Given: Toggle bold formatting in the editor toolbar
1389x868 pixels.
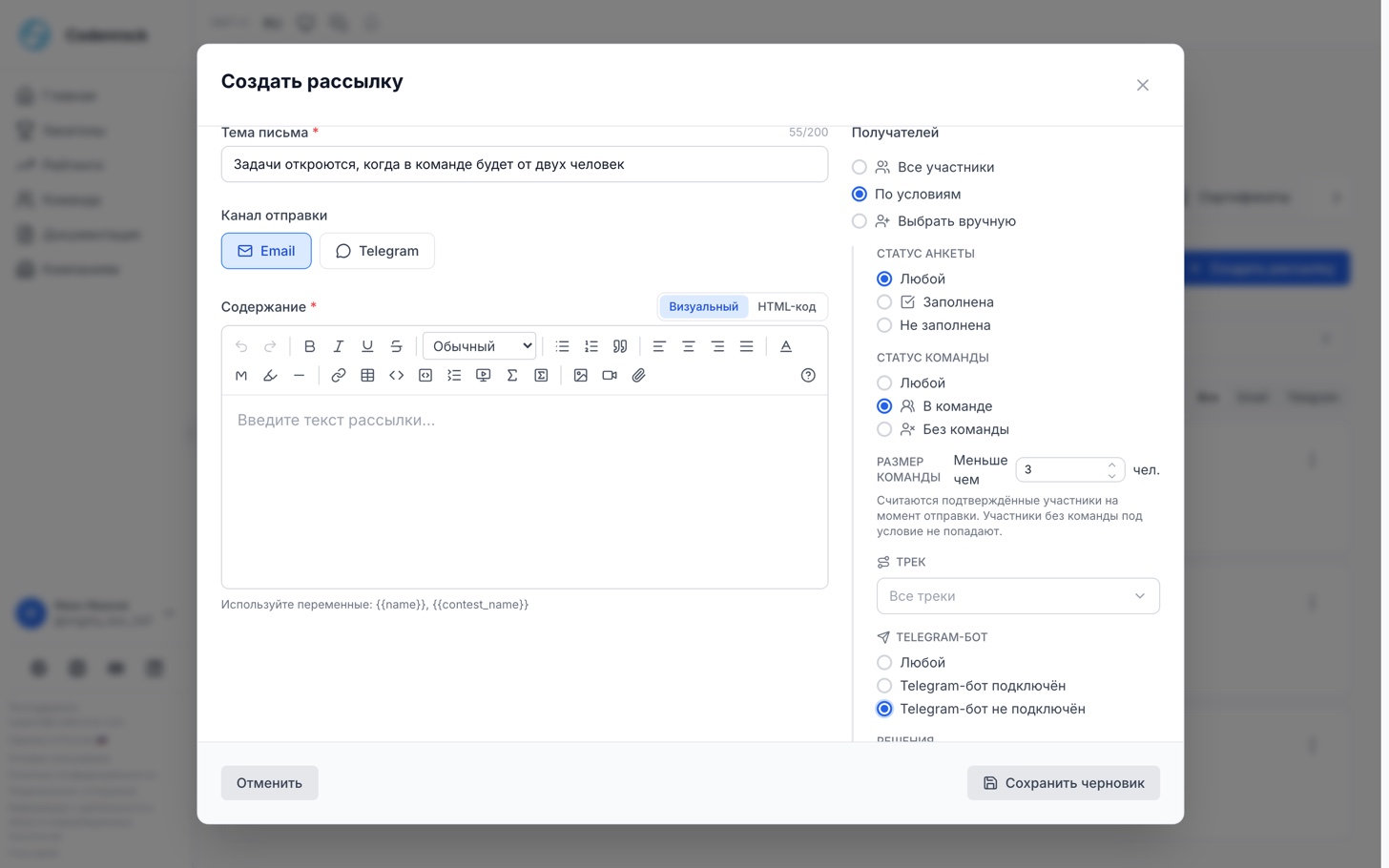Looking at the screenshot, I should (309, 346).
